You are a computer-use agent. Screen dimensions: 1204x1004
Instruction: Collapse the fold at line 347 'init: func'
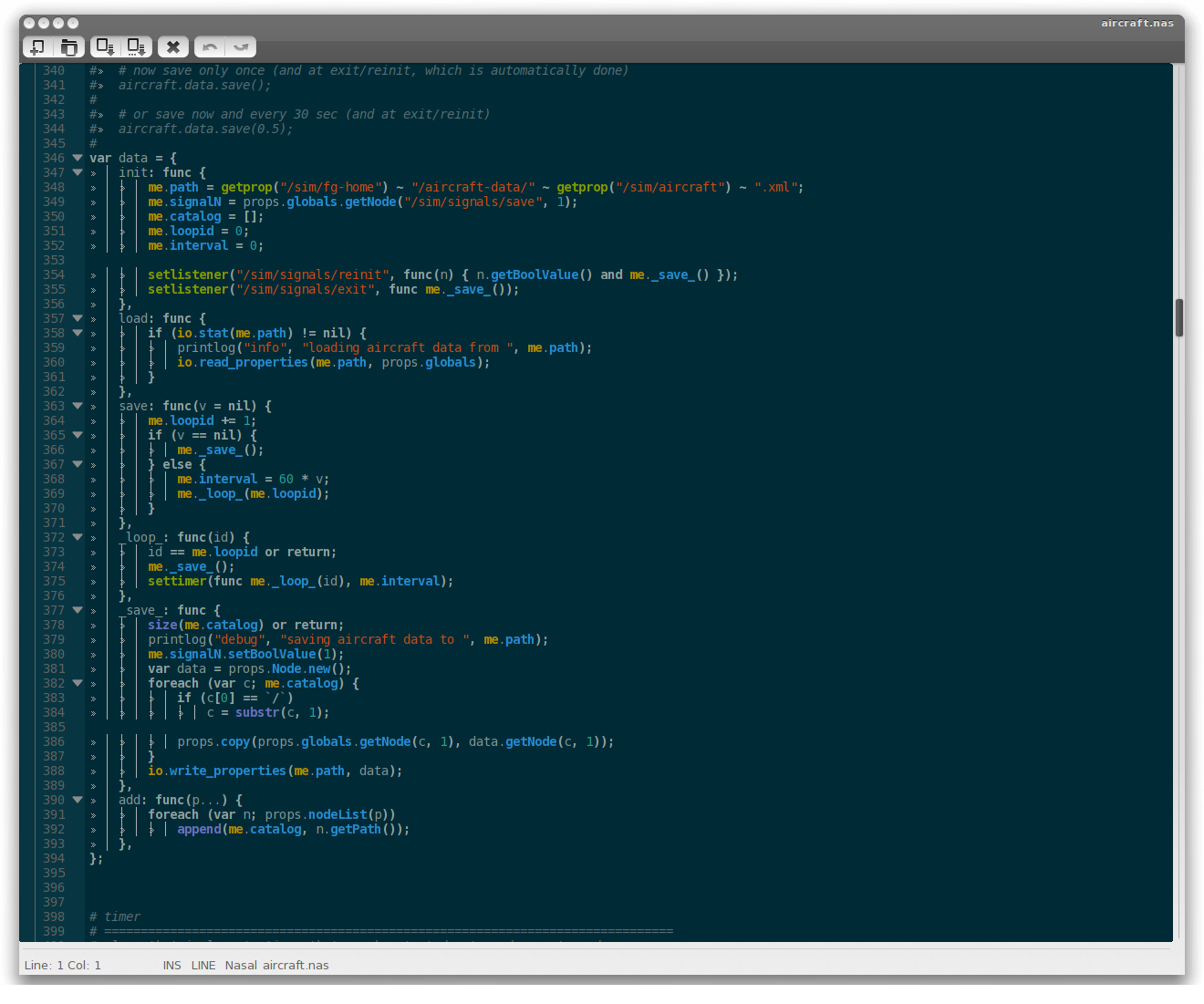pos(78,172)
